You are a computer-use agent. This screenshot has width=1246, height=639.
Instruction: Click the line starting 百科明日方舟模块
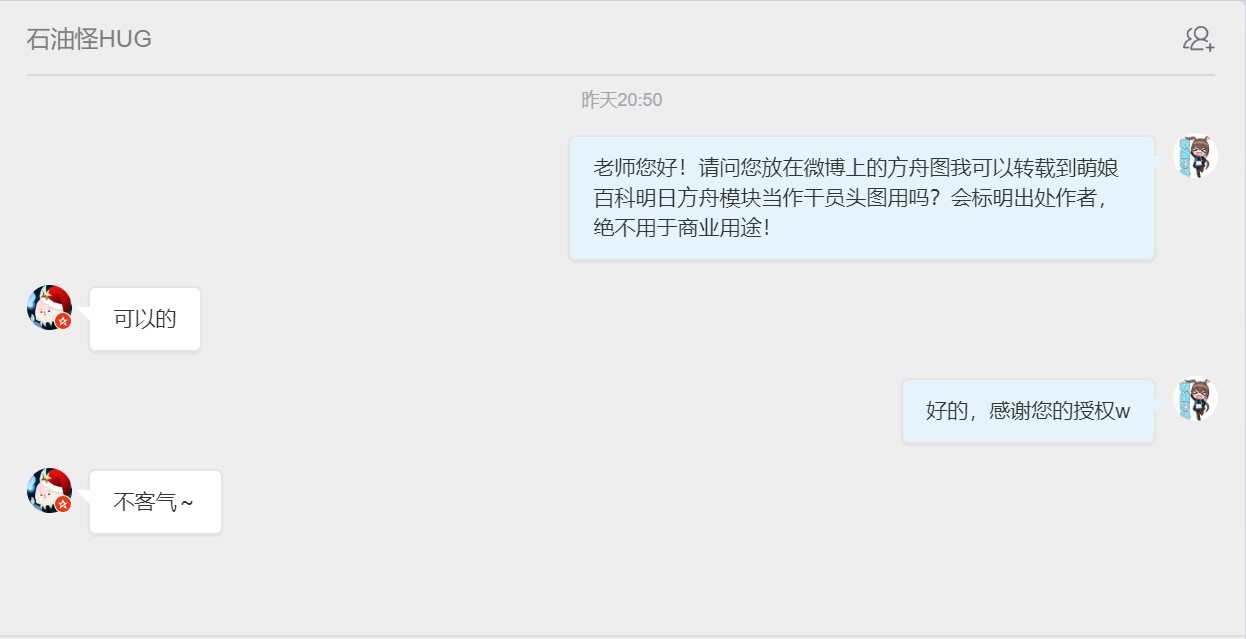click(x=851, y=197)
